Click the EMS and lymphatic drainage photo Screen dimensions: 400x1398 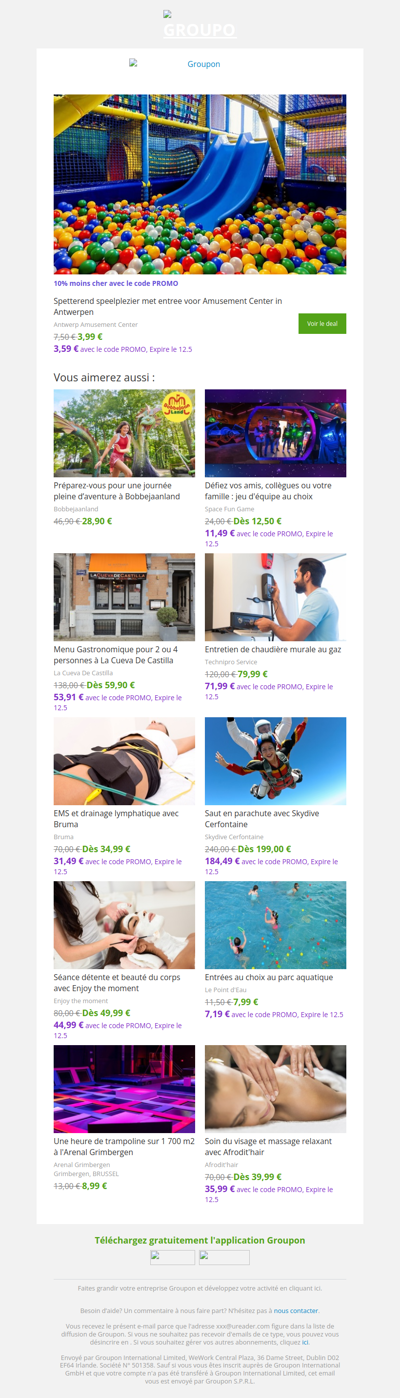124,761
